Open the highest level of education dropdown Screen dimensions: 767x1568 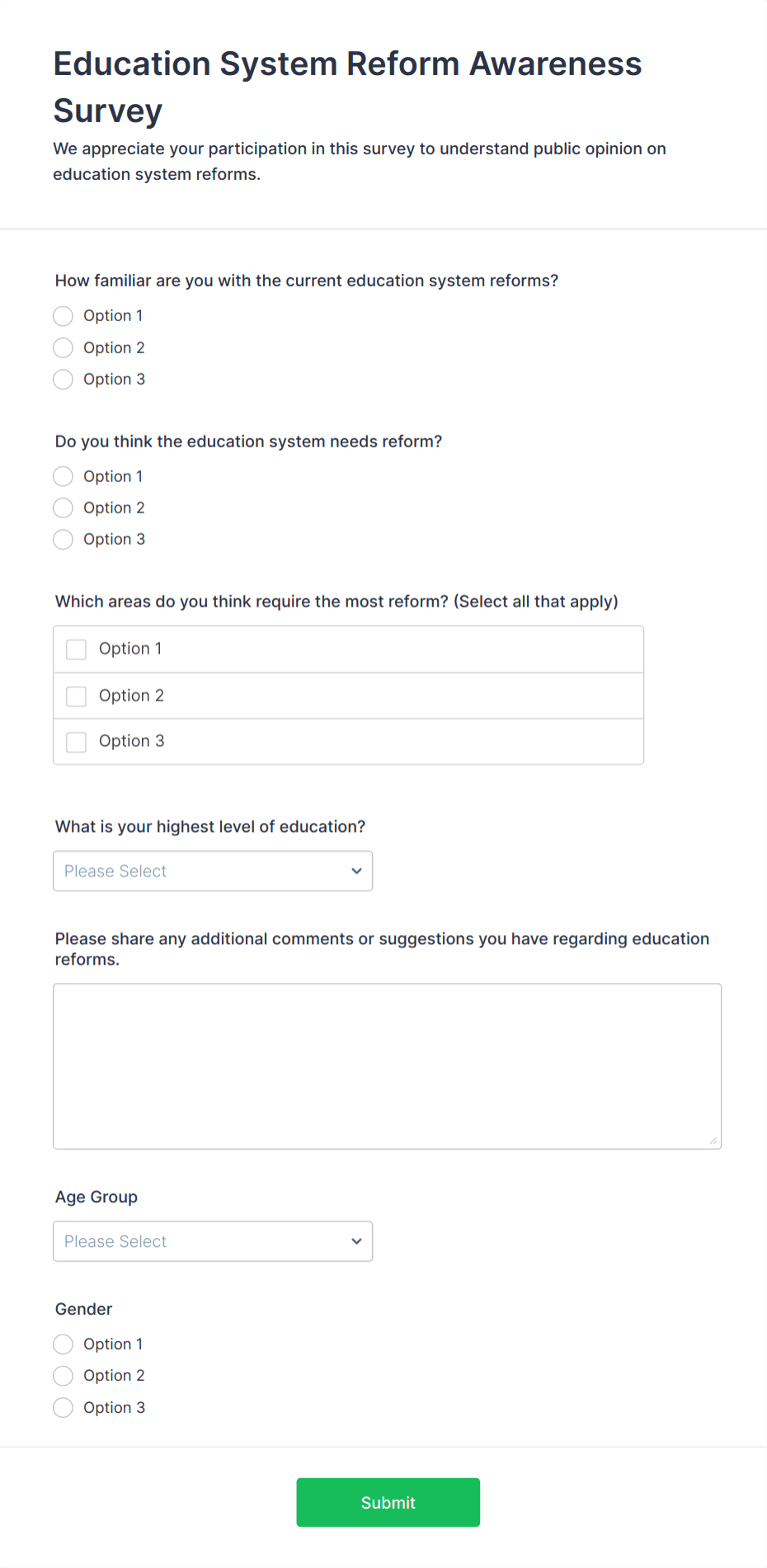click(x=212, y=871)
